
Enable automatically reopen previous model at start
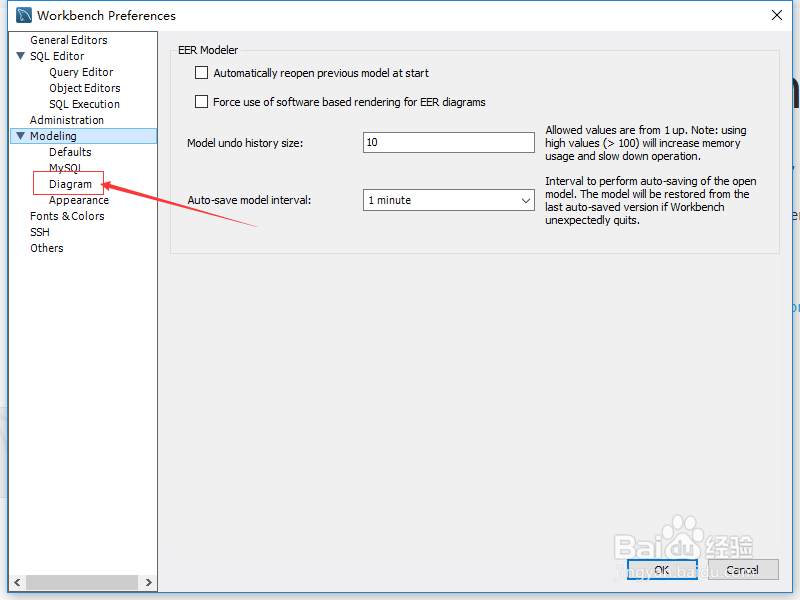tap(202, 72)
